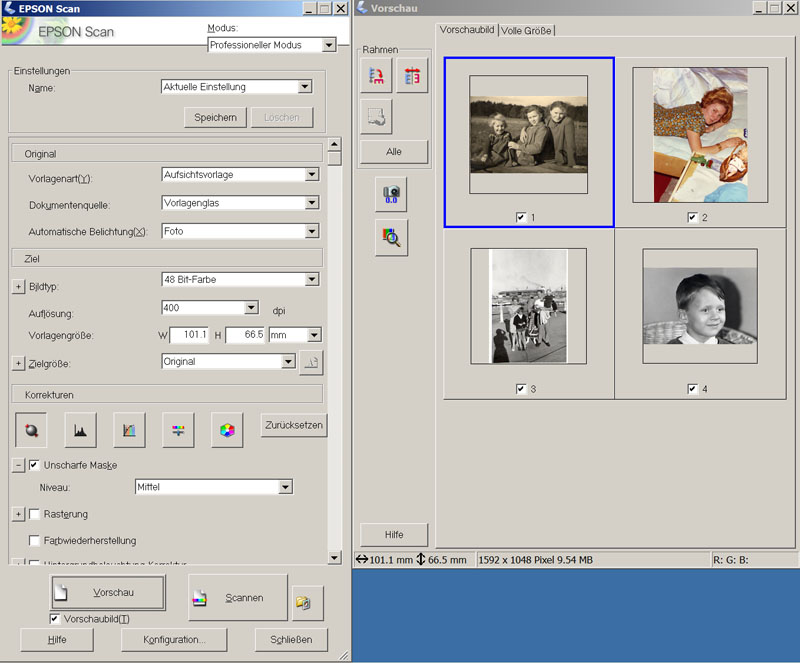Screen dimensions: 800x663
Task: Open the histogram adjustment under Korrekturen
Action: [x=80, y=430]
